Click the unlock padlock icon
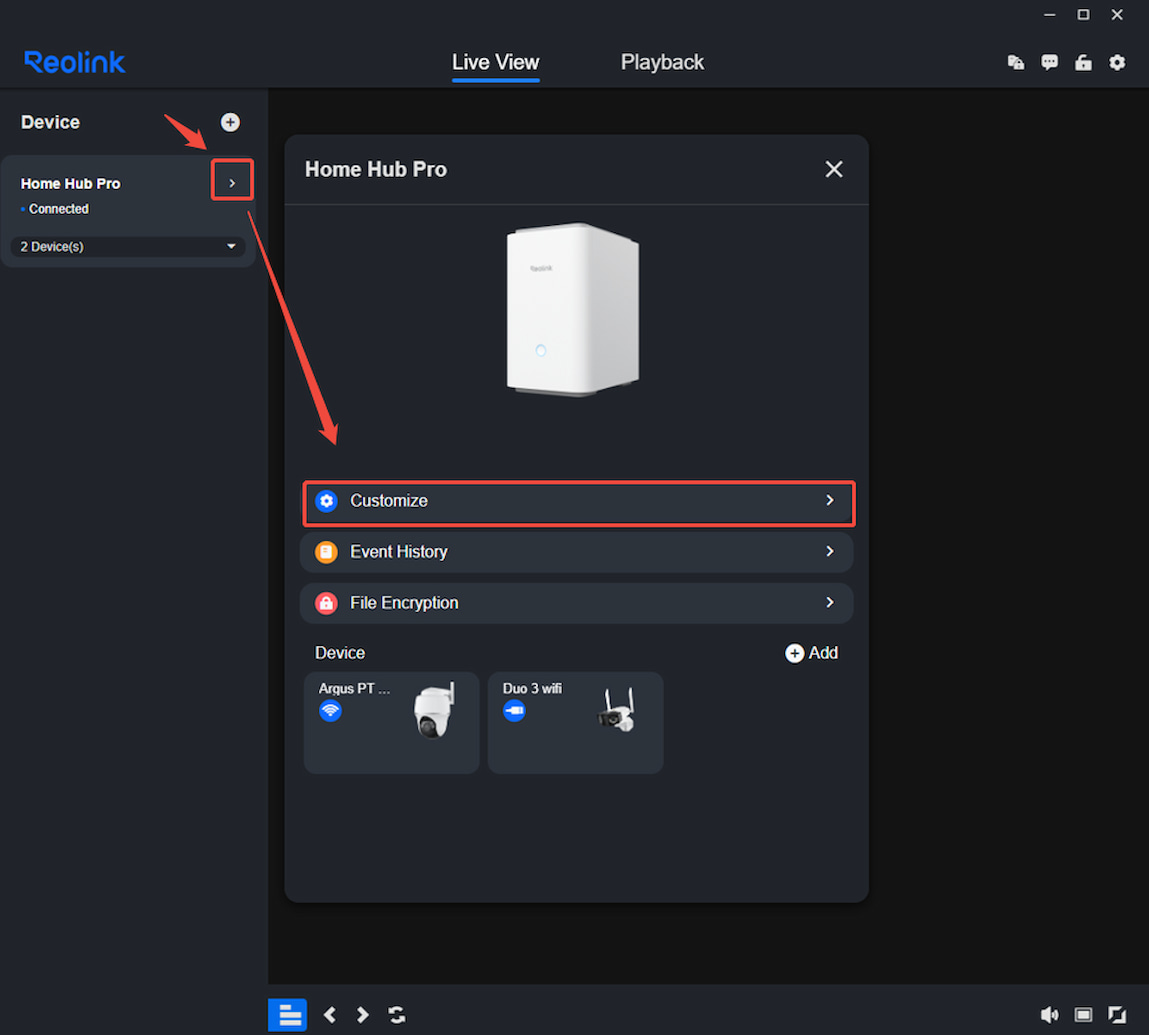The width and height of the screenshot is (1149, 1035). click(1083, 62)
